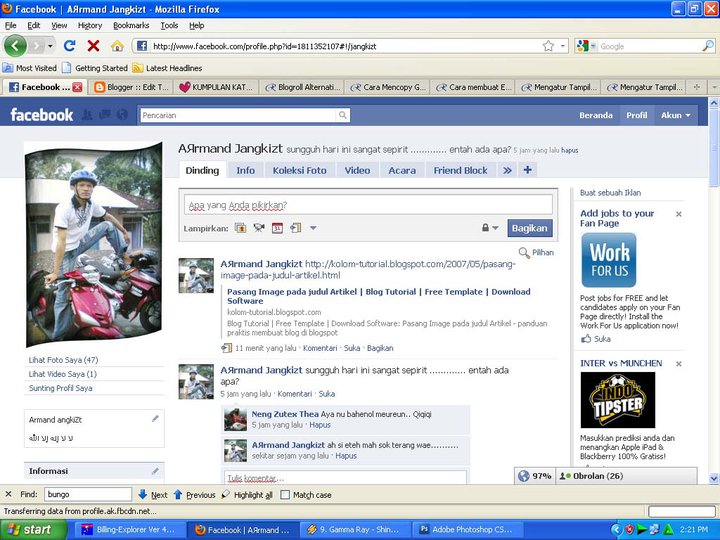Image resolution: width=720 pixels, height=540 pixels.
Task: Stop loading with the red X
Action: (x=94, y=46)
